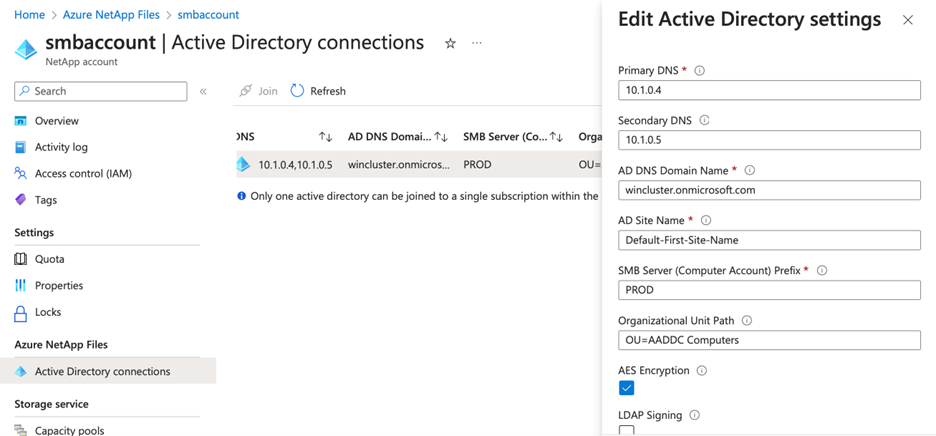Screen dimensions: 936x436
Task: Select the row with 10.1.0.4,10.1.0.5
Action: click(418, 164)
